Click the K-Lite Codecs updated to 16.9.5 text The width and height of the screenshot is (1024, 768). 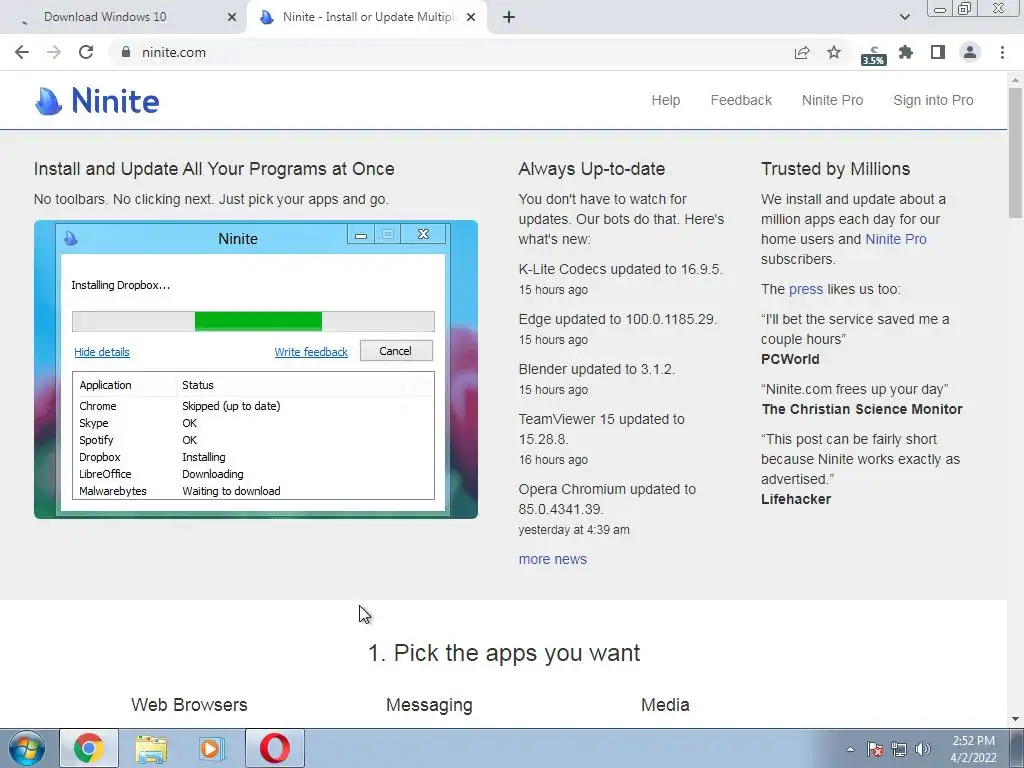point(620,269)
